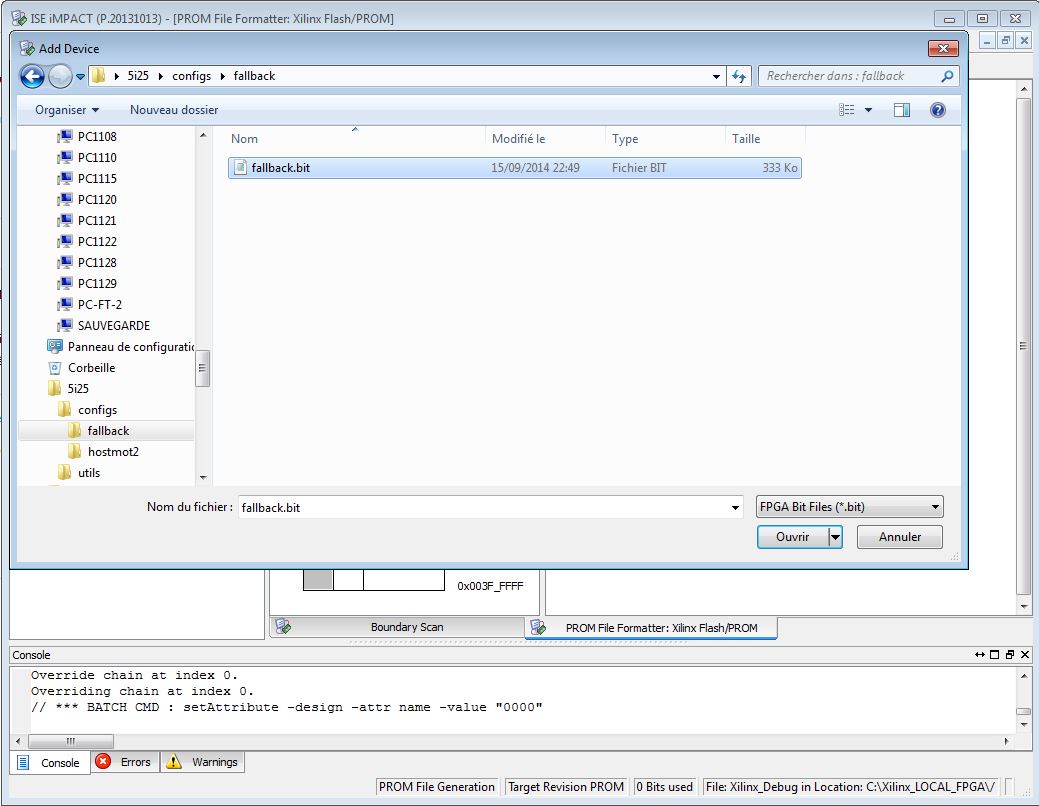Toggle the preview pane icon
The image size is (1039, 806).
click(902, 110)
